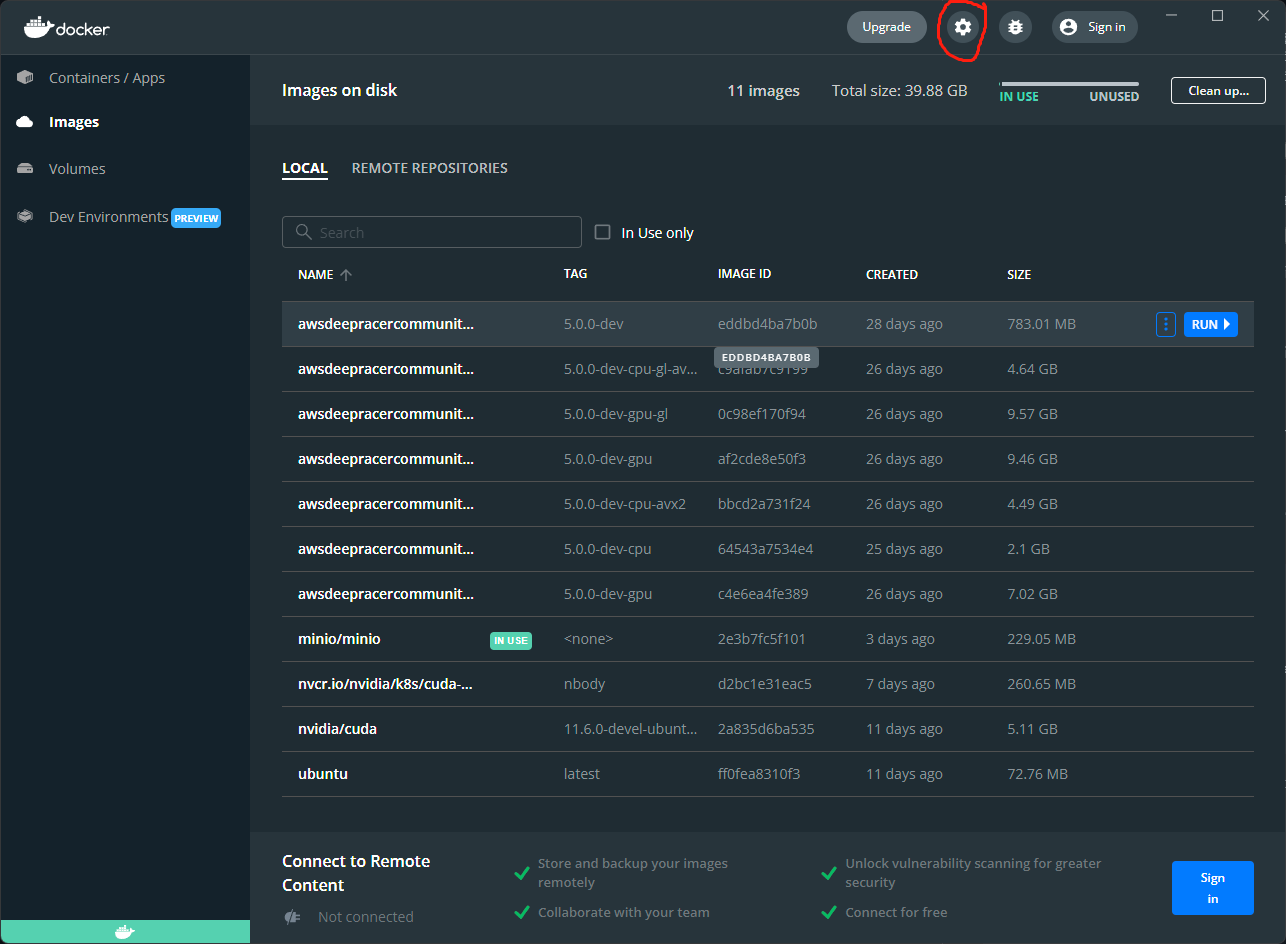Screen dimensions: 1286x944
Task: Click Sign in at top right
Action: [x=1094, y=27]
